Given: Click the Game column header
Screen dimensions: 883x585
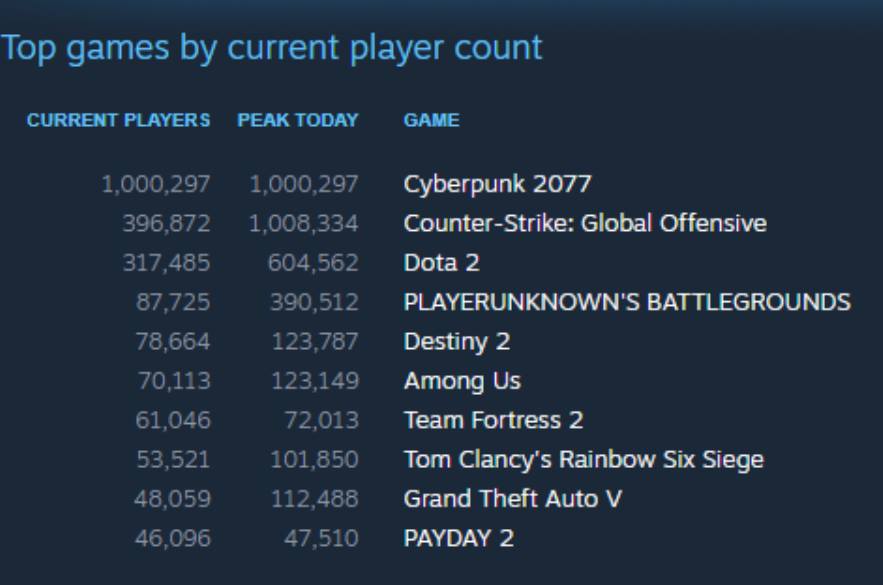Looking at the screenshot, I should (x=431, y=121).
